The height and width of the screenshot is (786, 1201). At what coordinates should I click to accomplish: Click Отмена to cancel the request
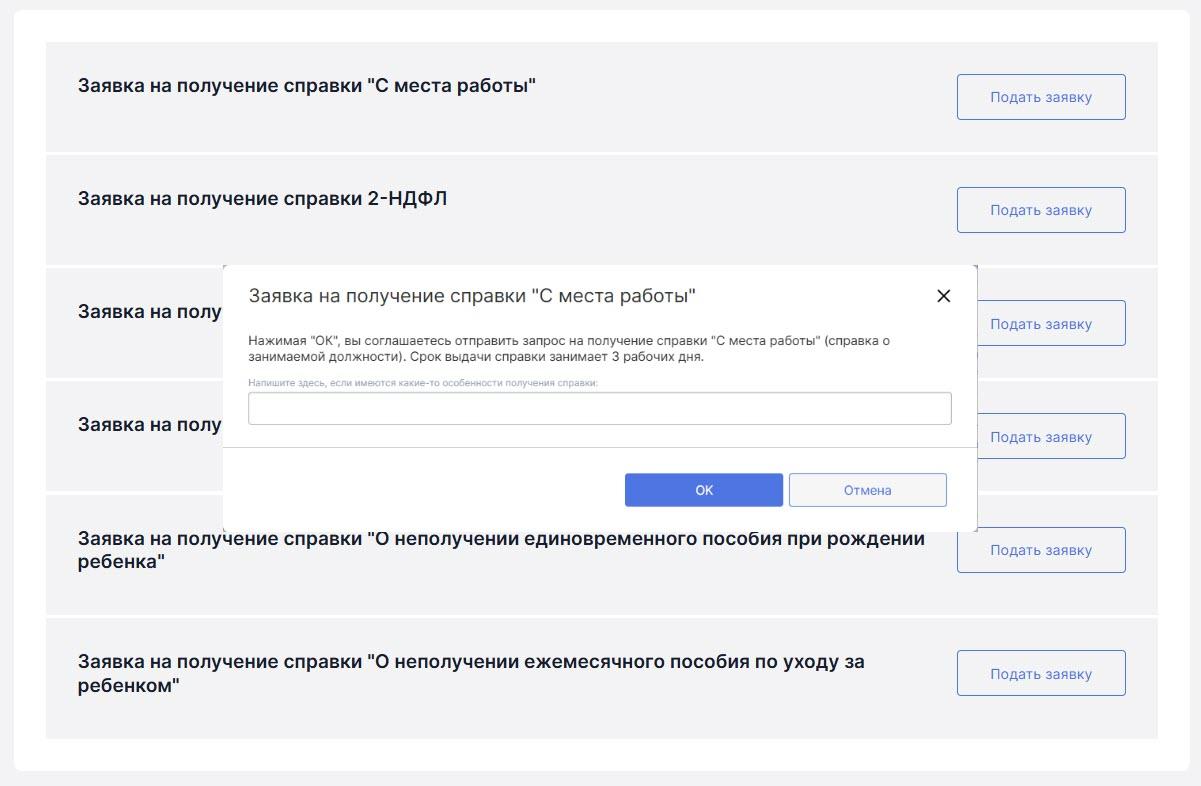tap(867, 490)
